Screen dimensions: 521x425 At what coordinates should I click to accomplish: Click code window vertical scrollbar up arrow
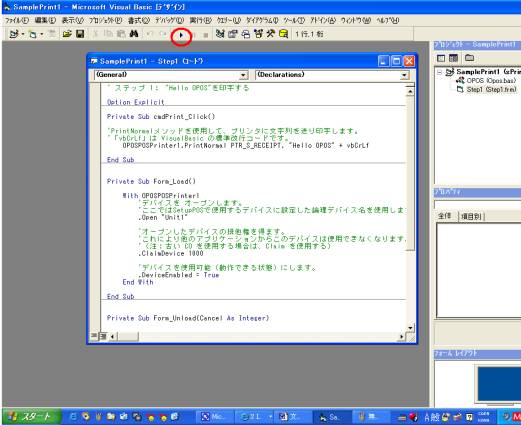tap(410, 91)
